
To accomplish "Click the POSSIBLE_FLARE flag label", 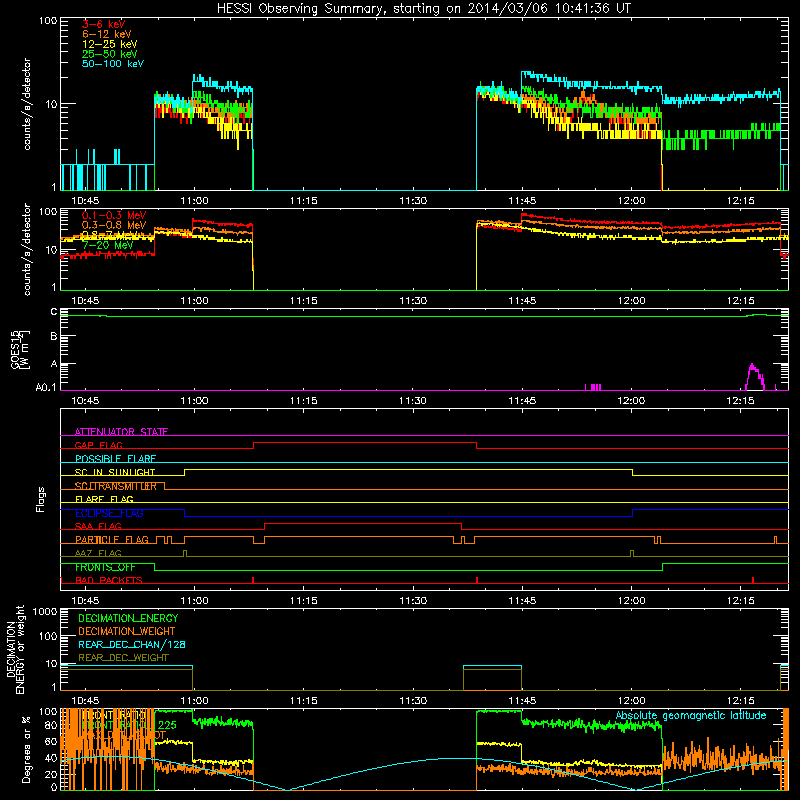I will coord(115,459).
